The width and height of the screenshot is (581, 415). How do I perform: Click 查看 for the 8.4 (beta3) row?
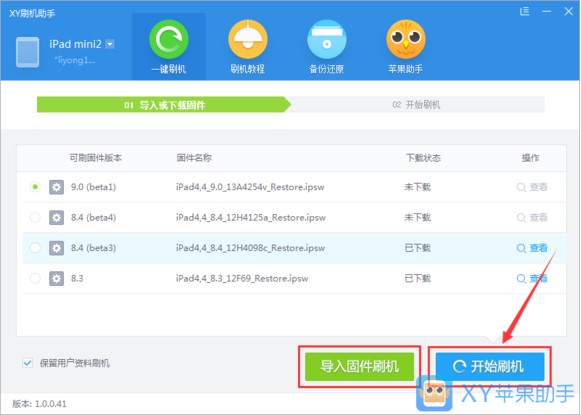pos(532,248)
